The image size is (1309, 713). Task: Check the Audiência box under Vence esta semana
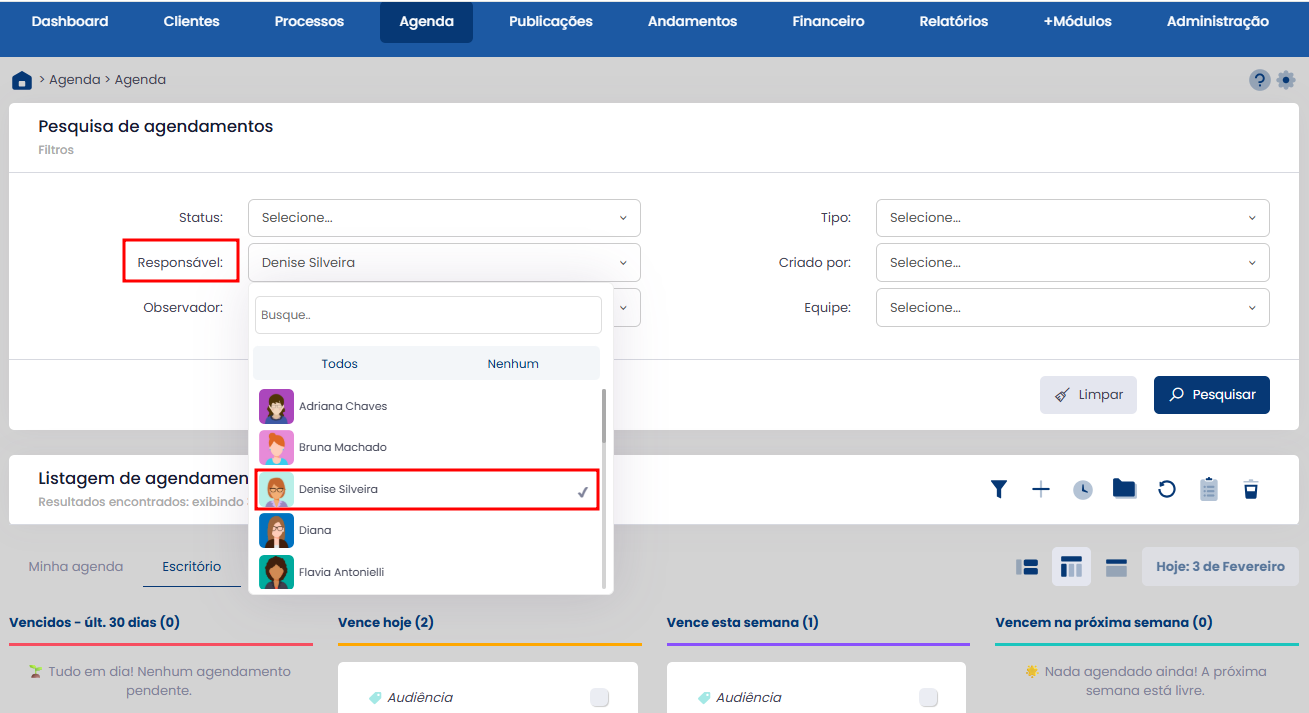click(x=928, y=698)
